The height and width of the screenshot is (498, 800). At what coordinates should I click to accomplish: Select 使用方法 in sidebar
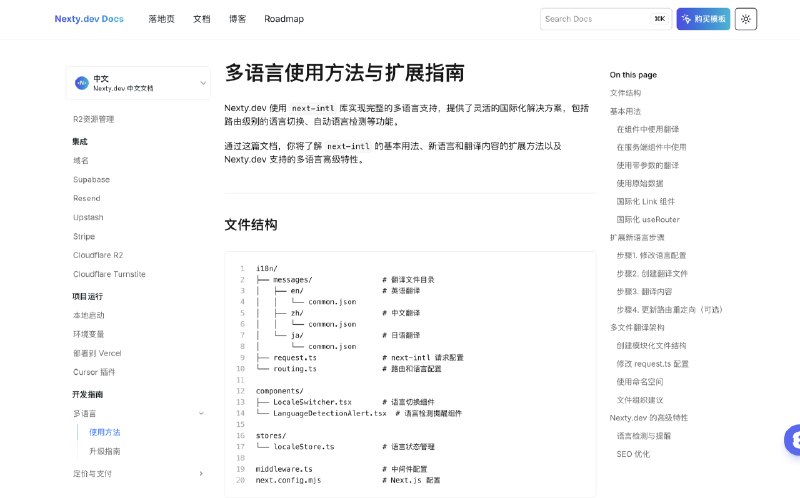point(105,432)
